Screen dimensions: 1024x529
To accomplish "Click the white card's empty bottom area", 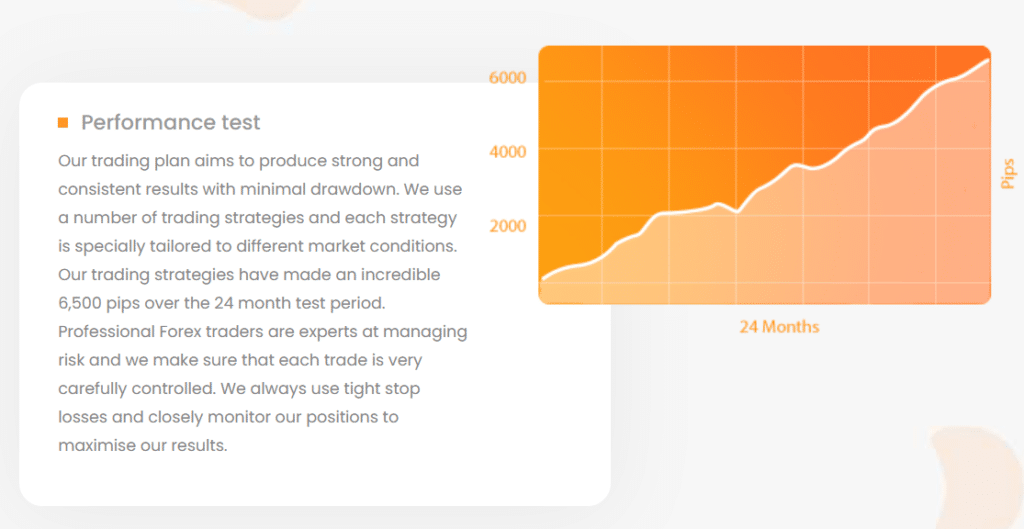I will pyautogui.click(x=315, y=481).
